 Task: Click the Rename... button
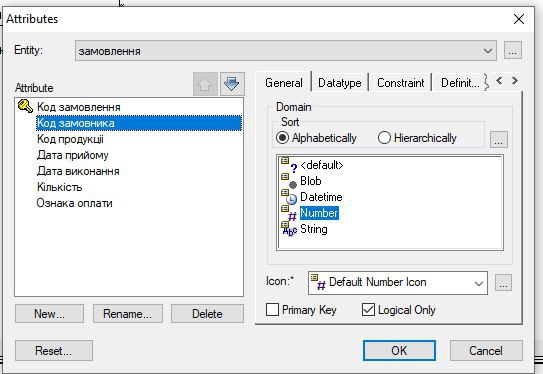click(x=127, y=314)
